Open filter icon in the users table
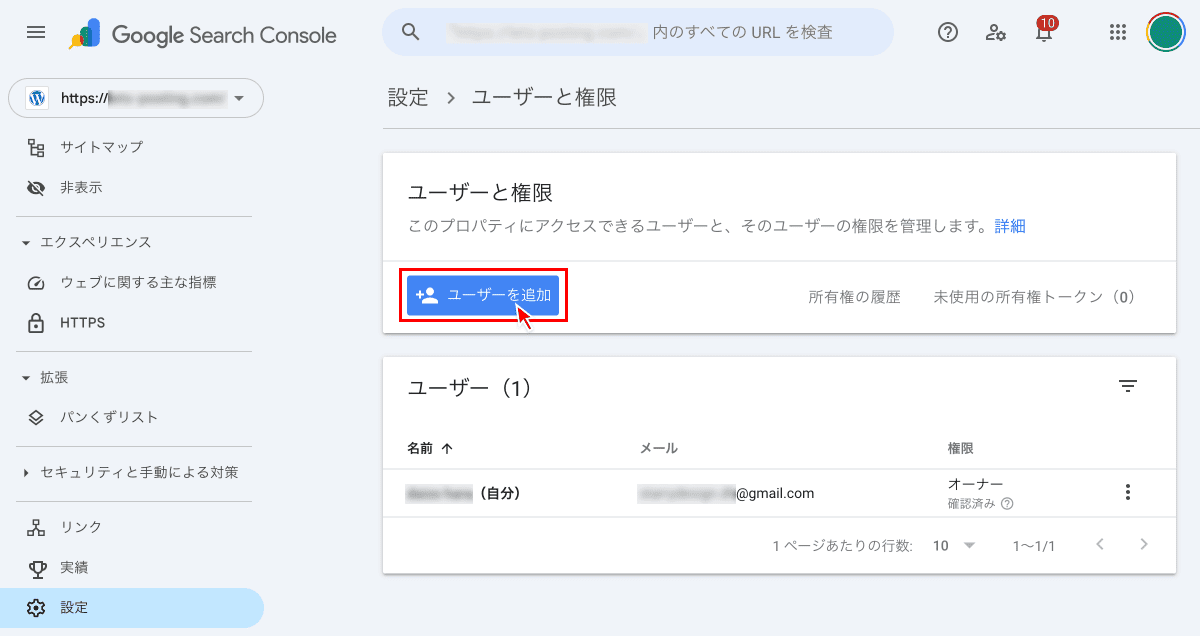Image resolution: width=1200 pixels, height=636 pixels. click(x=1128, y=387)
